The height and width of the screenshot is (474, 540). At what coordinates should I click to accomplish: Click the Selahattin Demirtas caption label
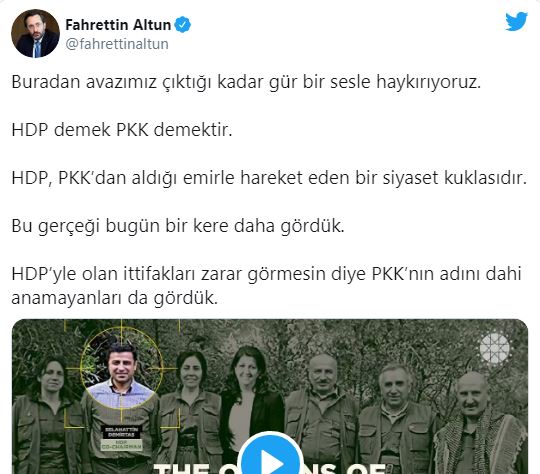pos(121,438)
